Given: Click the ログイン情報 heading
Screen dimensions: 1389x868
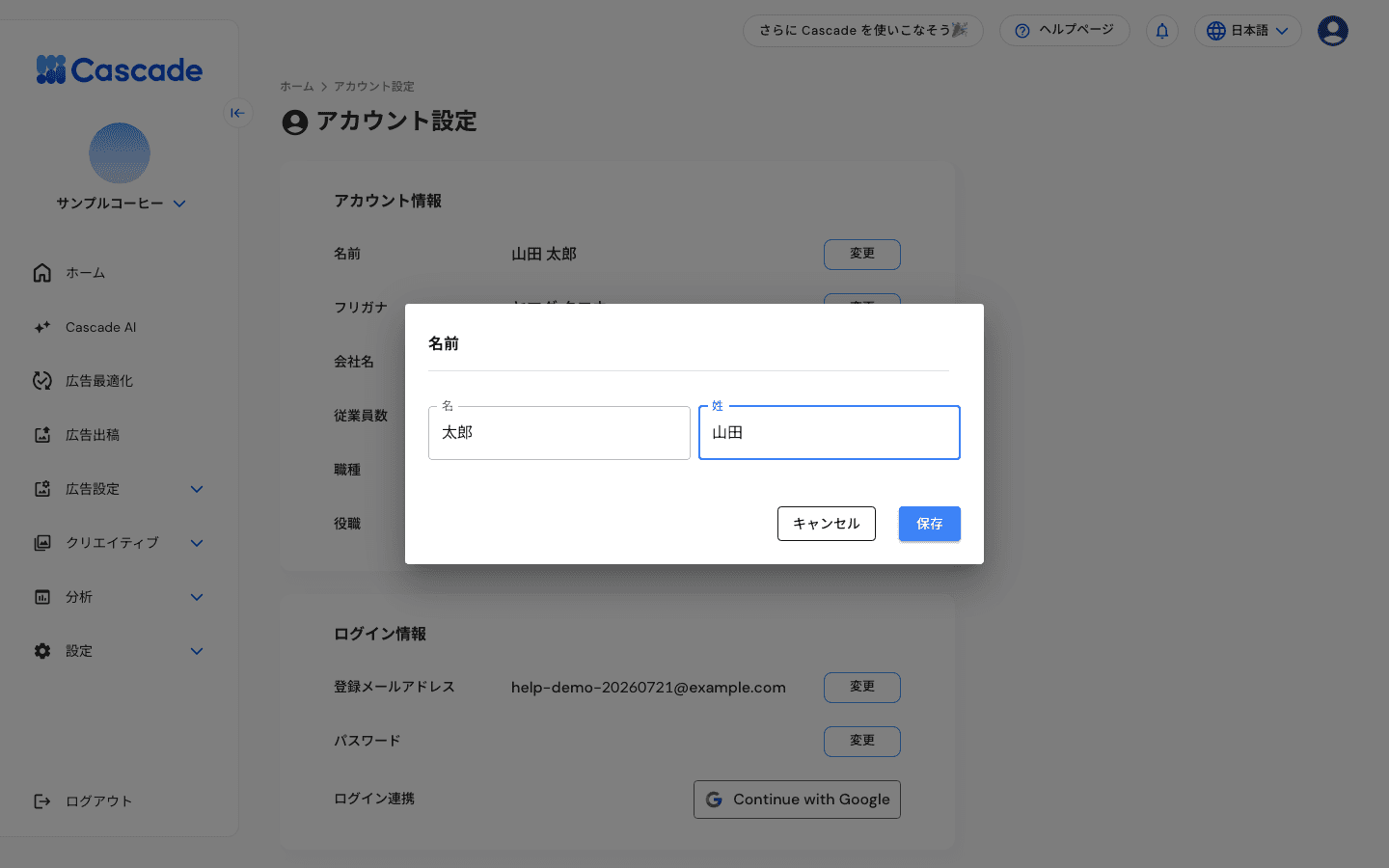Looking at the screenshot, I should tap(380, 634).
